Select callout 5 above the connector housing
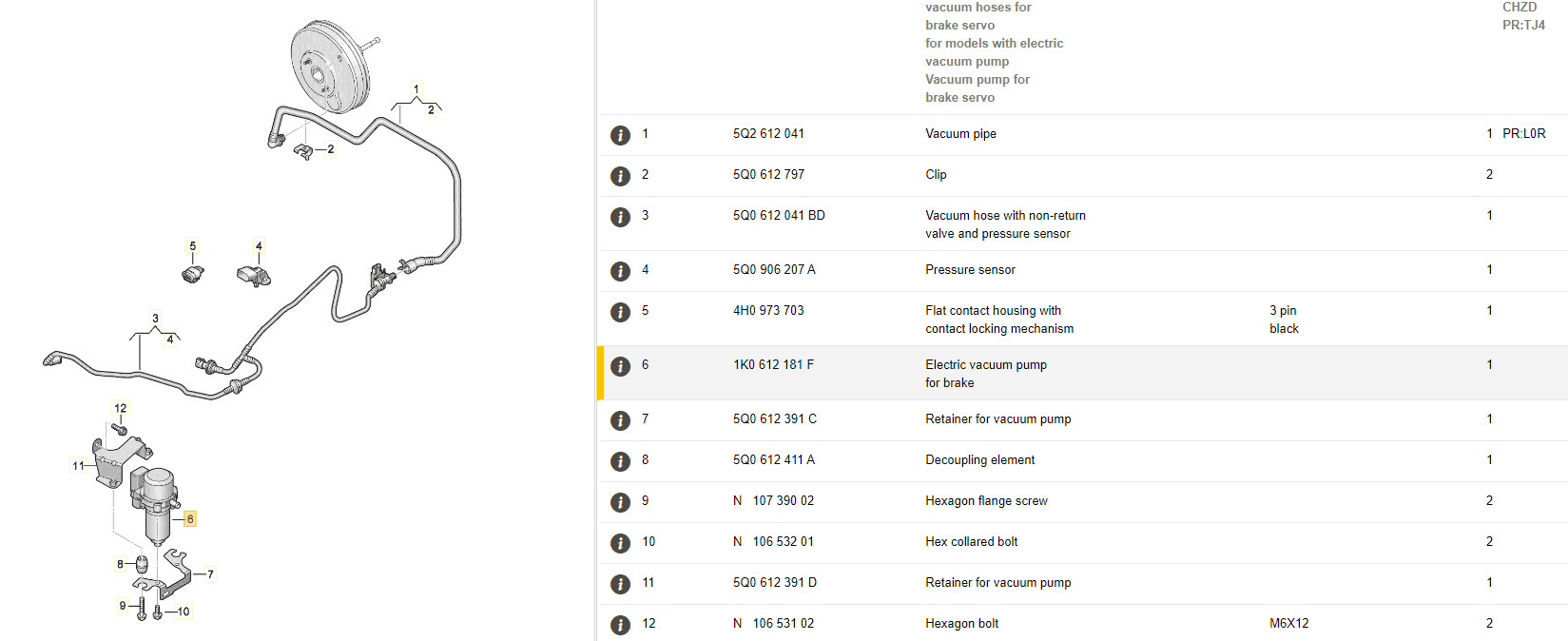This screenshot has width=1568, height=641. [x=193, y=246]
